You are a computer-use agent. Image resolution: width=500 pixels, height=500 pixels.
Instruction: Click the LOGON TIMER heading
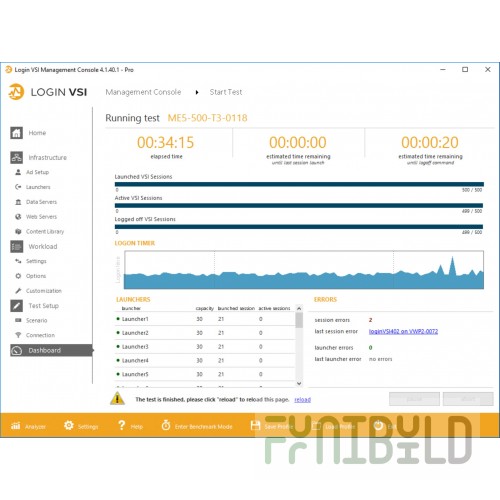point(135,243)
